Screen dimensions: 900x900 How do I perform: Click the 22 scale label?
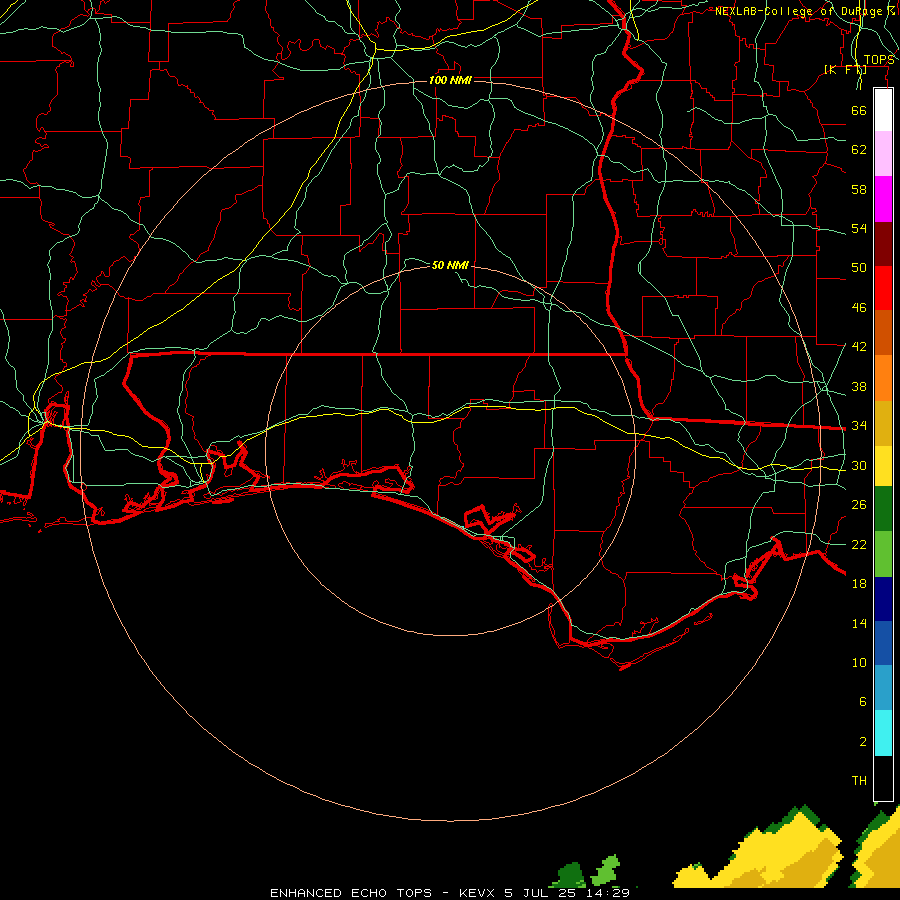point(859,544)
